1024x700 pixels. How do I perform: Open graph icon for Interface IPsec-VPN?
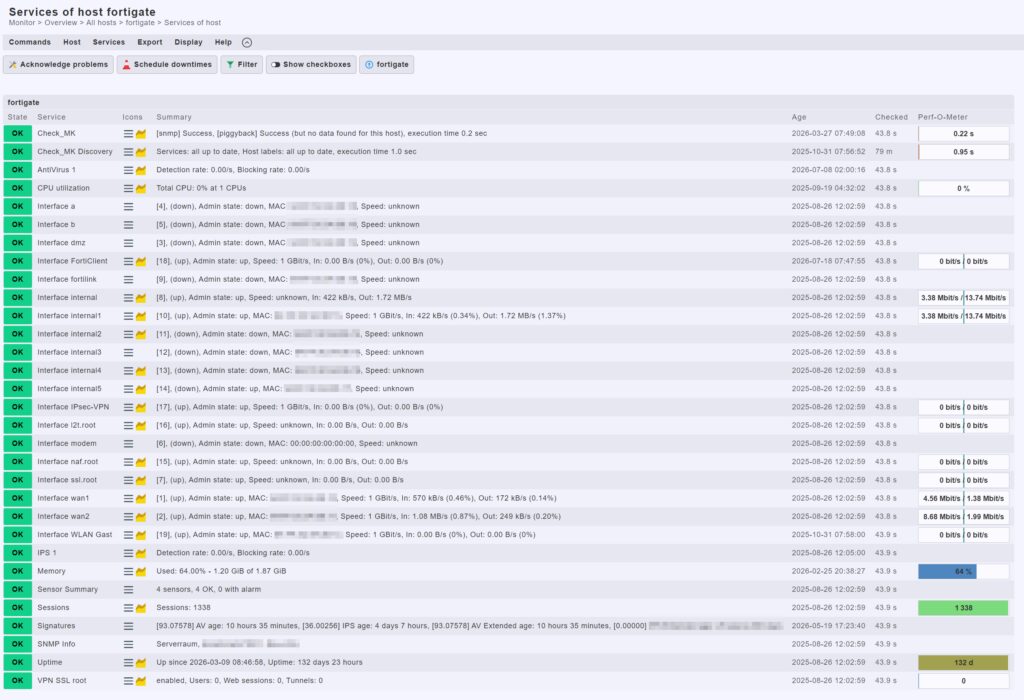tap(141, 407)
